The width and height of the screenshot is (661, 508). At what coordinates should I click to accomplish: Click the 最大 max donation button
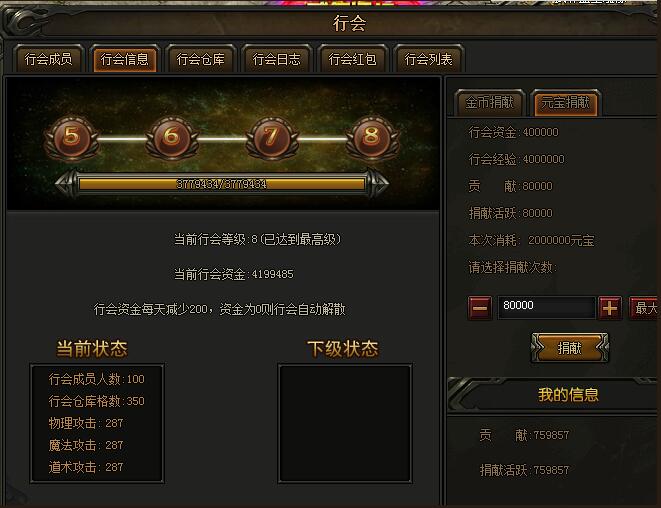[x=644, y=308]
